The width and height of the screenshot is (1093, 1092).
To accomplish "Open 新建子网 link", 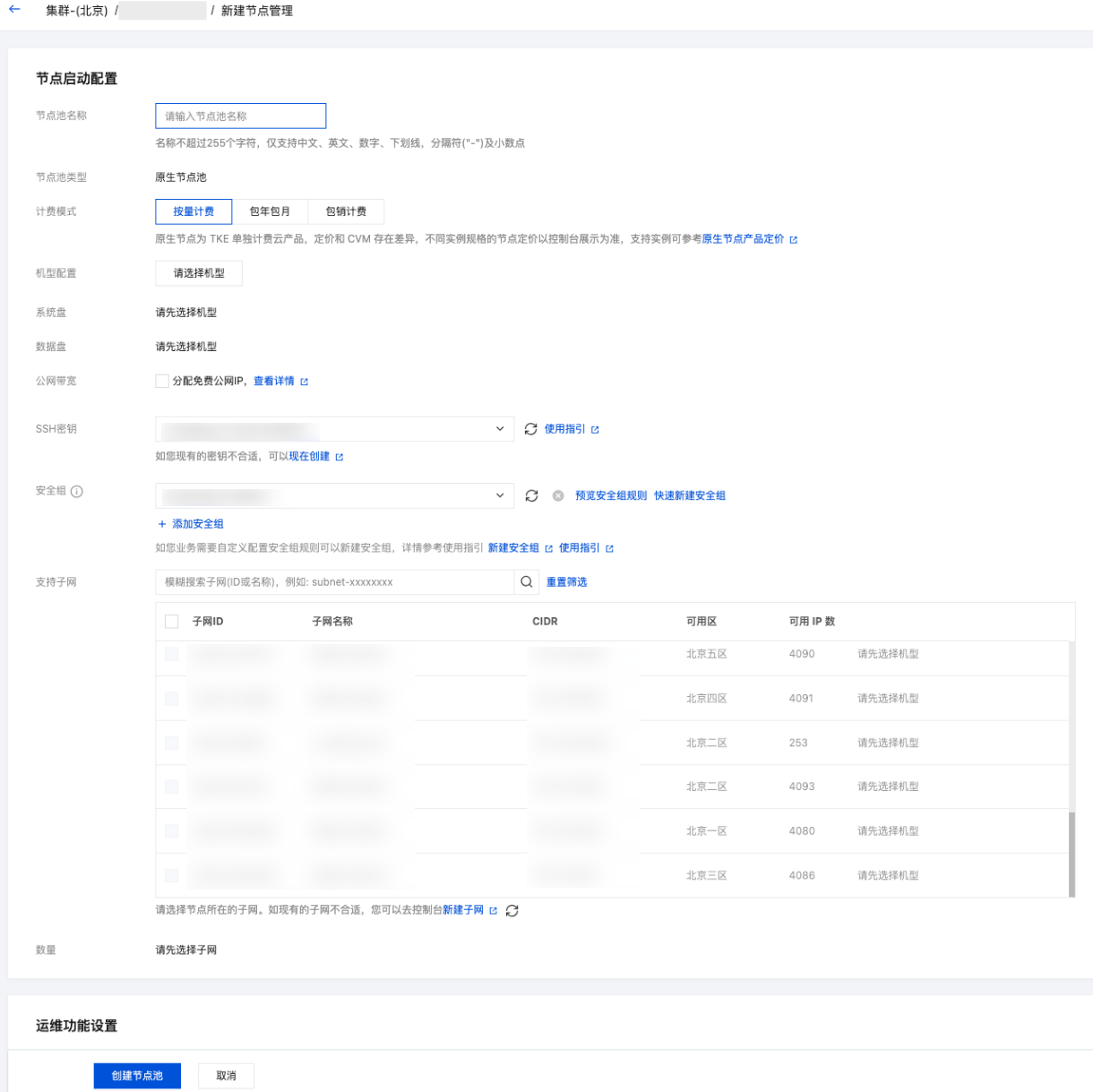I will [x=463, y=909].
